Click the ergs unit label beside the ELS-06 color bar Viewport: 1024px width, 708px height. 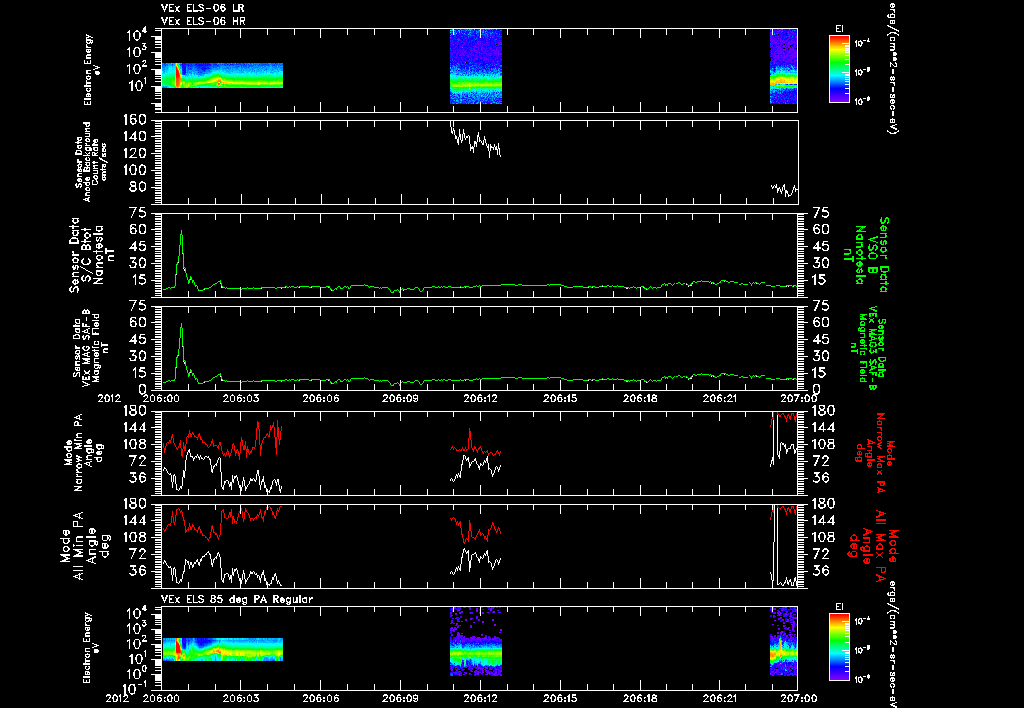(893, 68)
